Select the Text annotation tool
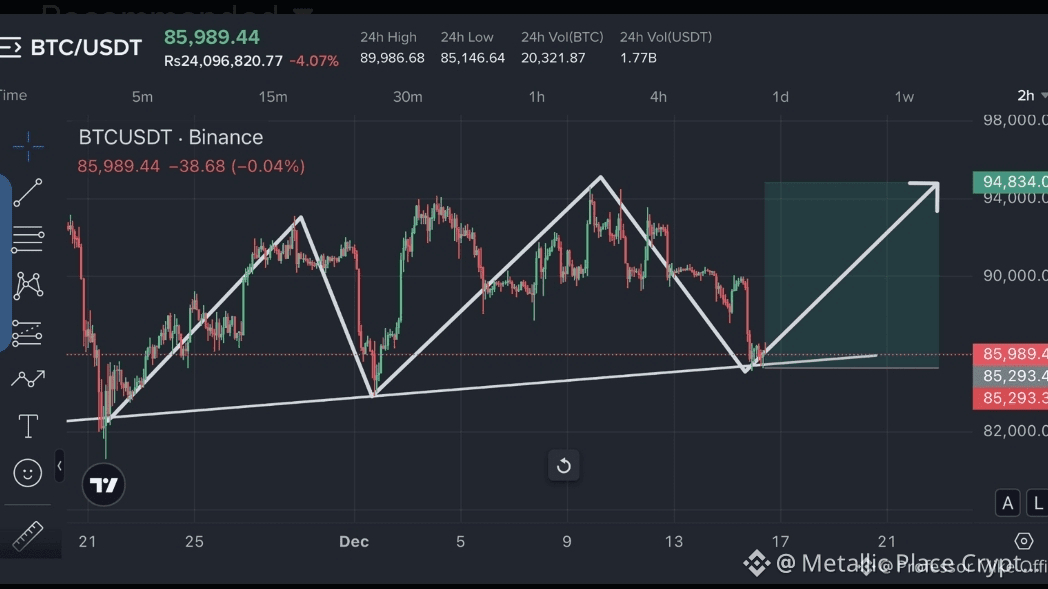The width and height of the screenshot is (1048, 589). [28, 426]
